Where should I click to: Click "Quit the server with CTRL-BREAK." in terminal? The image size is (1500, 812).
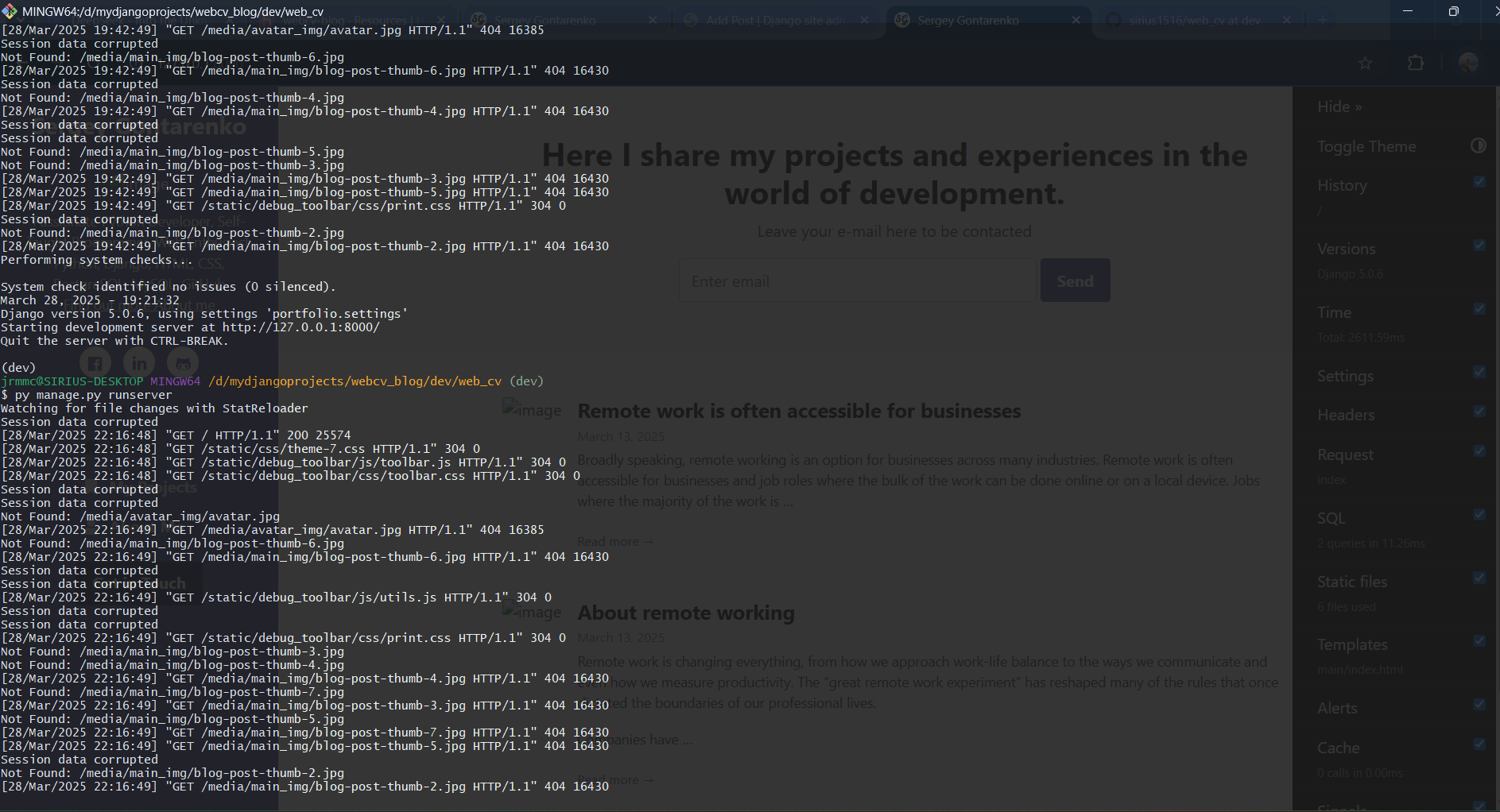tap(114, 341)
